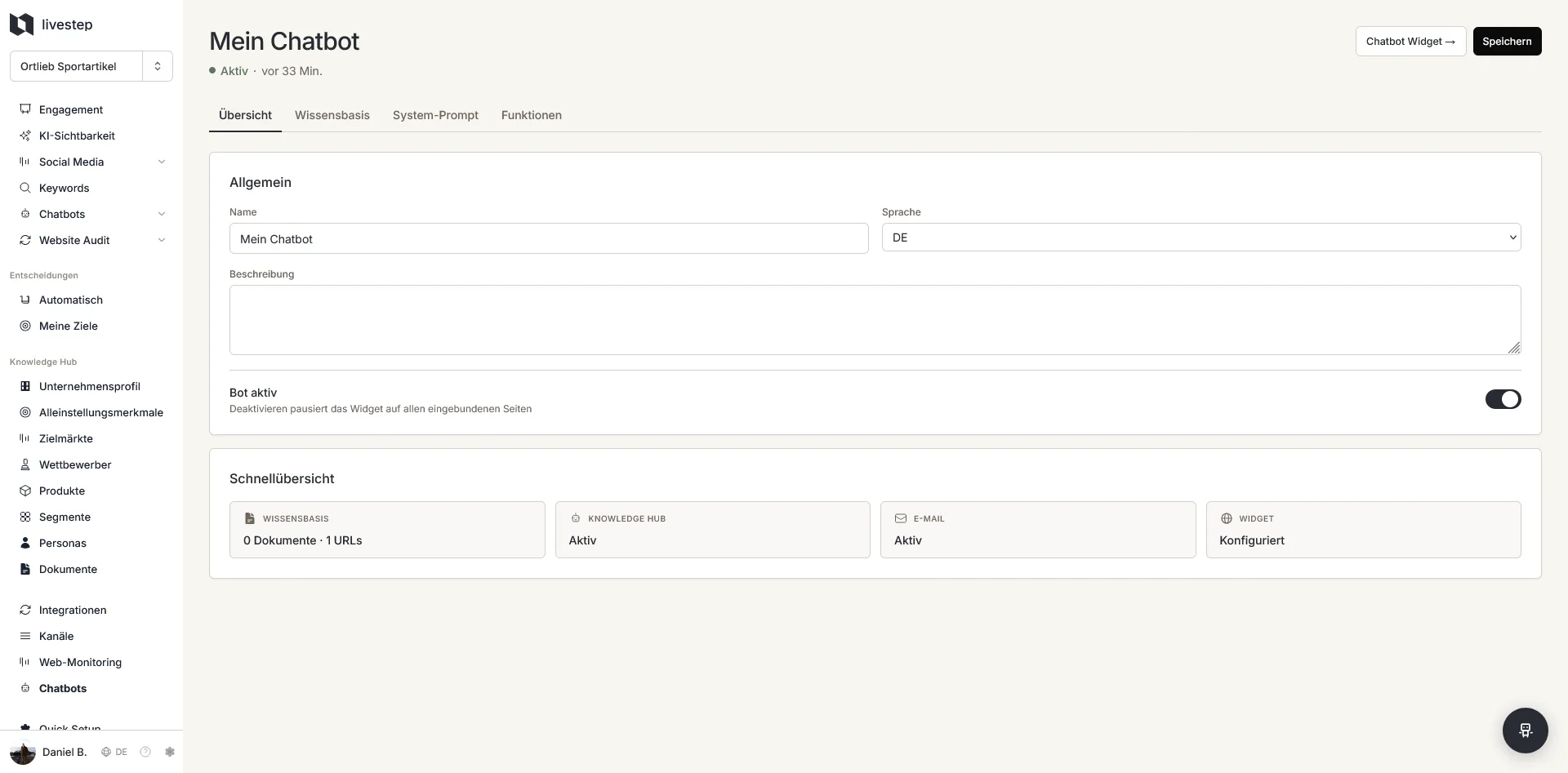
Task: Click the Social Media bars icon
Action: click(x=25, y=162)
